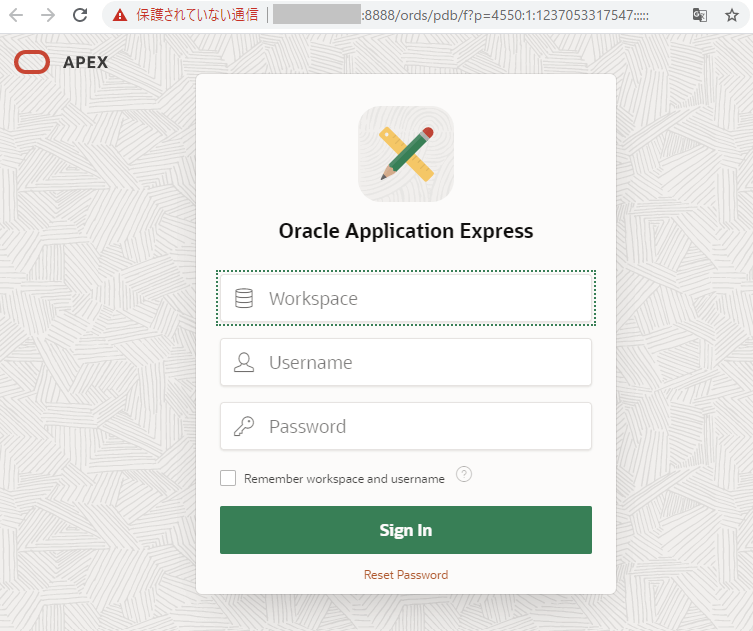Viewport: 753px width, 631px height.
Task: Click the APEX header text
Action: (85, 62)
